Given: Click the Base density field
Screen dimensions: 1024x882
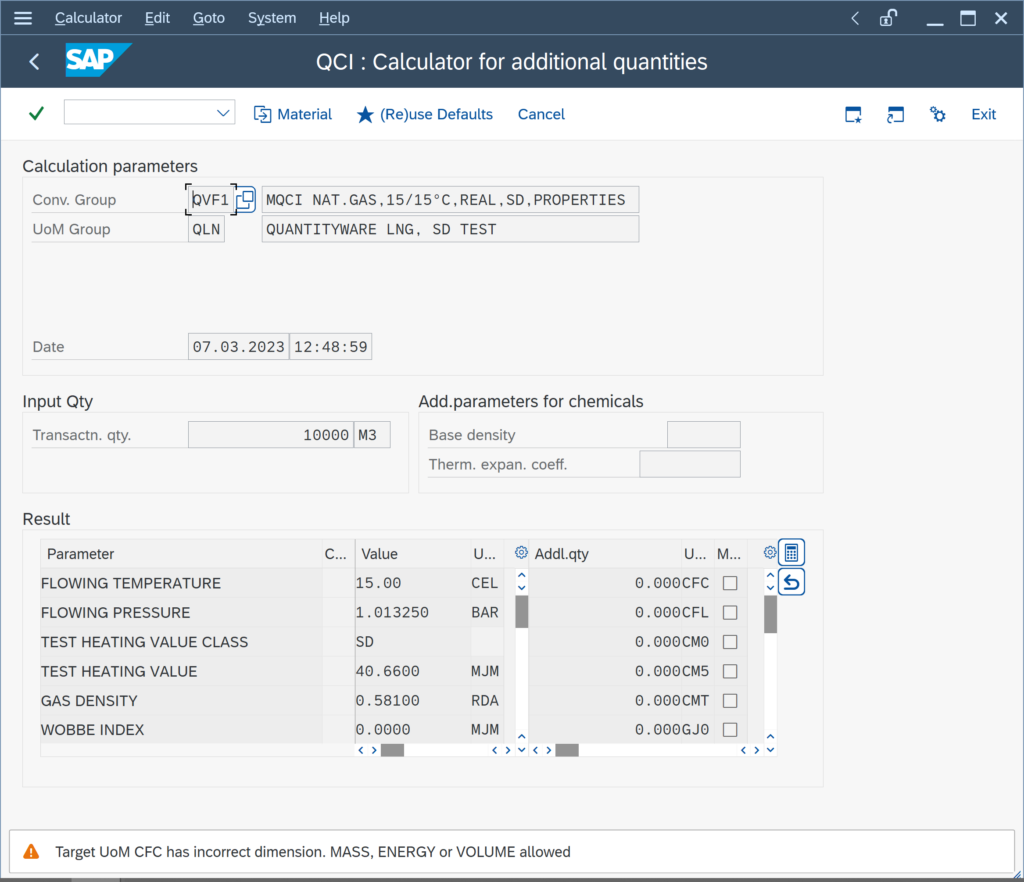Looking at the screenshot, I should [x=704, y=435].
